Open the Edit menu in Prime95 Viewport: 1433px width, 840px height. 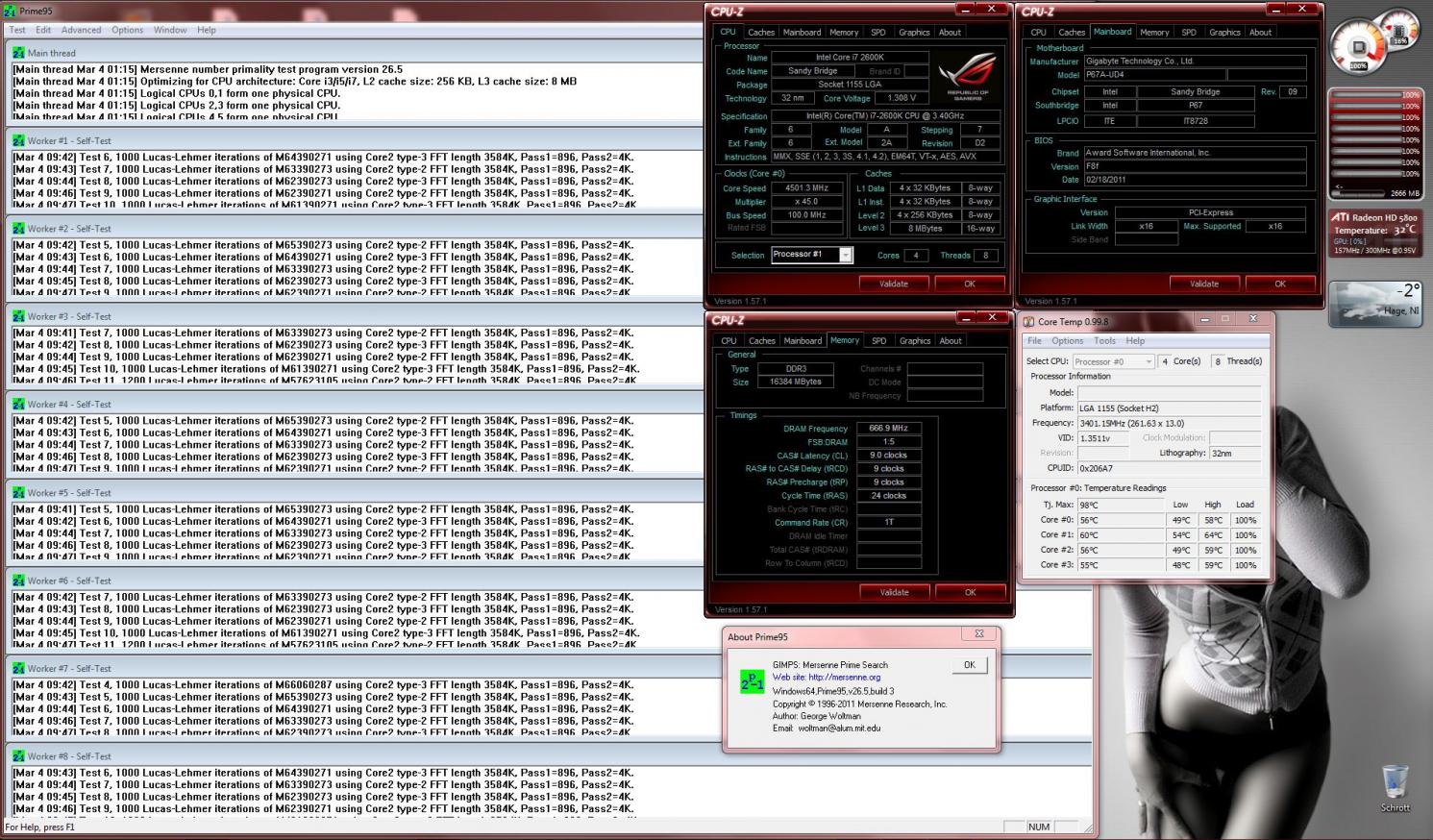coord(43,30)
